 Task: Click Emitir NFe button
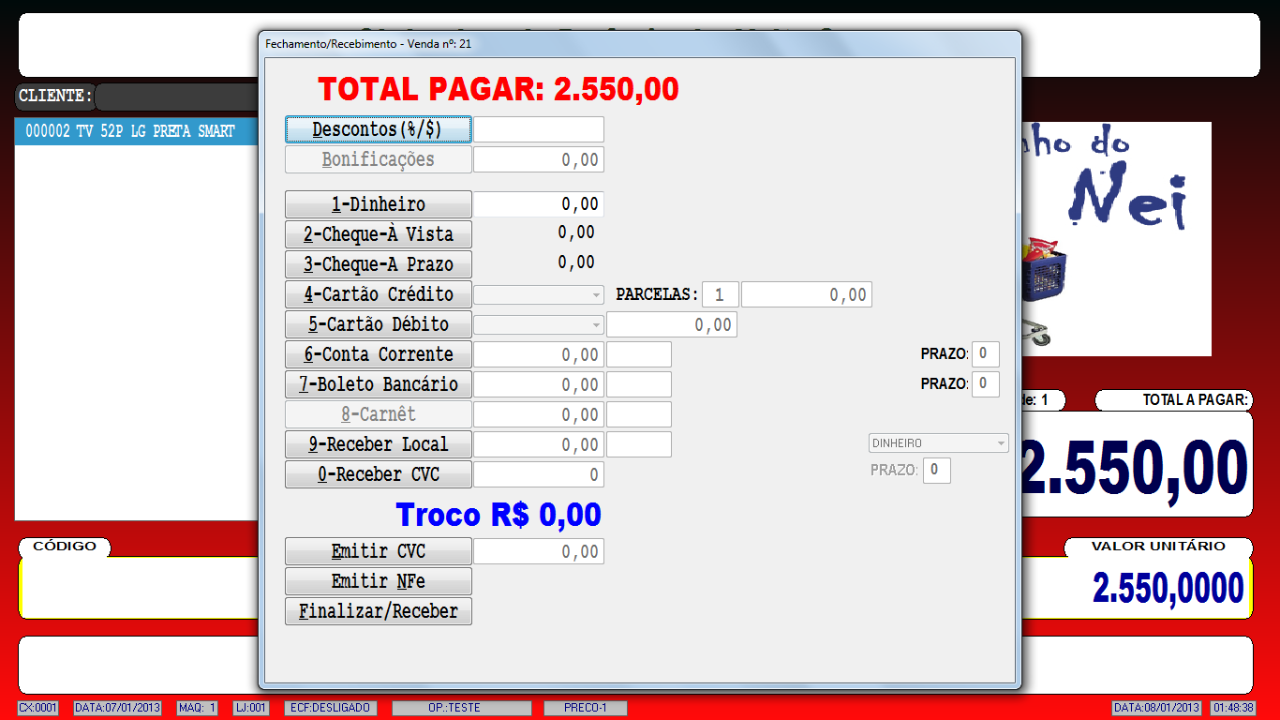point(378,582)
